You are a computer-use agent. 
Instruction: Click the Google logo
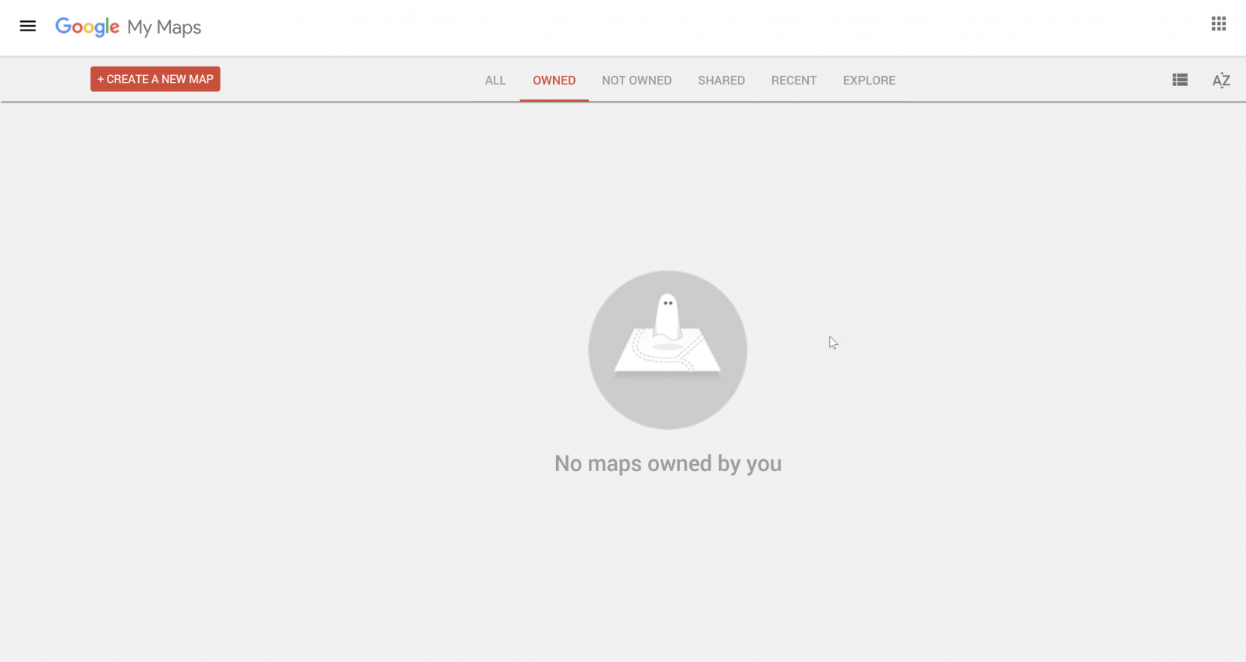point(87,27)
